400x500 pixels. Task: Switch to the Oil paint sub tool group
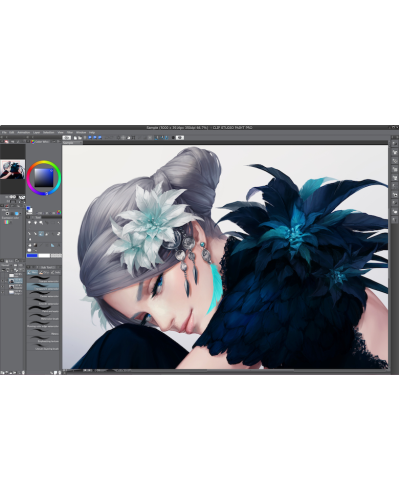44,272
